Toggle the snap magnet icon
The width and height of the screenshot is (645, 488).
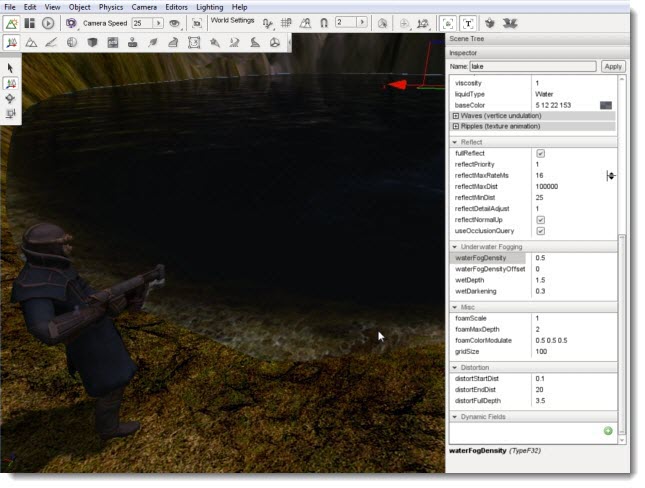[x=324, y=23]
